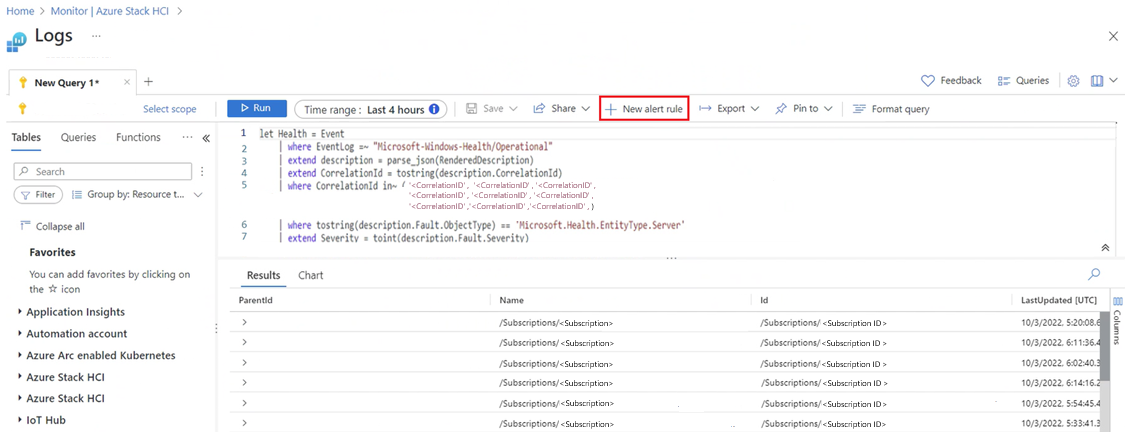Select the Chart tab

coord(311,276)
